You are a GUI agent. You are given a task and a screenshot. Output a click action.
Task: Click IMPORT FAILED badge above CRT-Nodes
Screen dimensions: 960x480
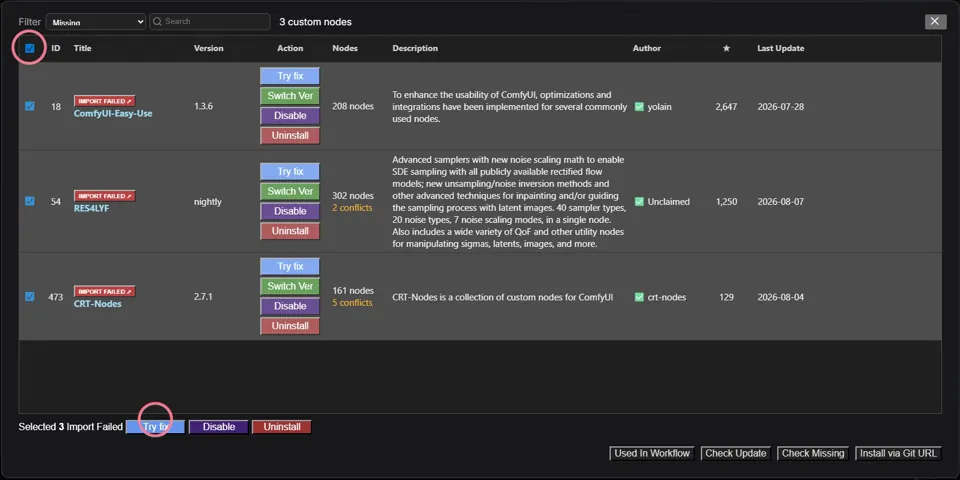[105, 291]
